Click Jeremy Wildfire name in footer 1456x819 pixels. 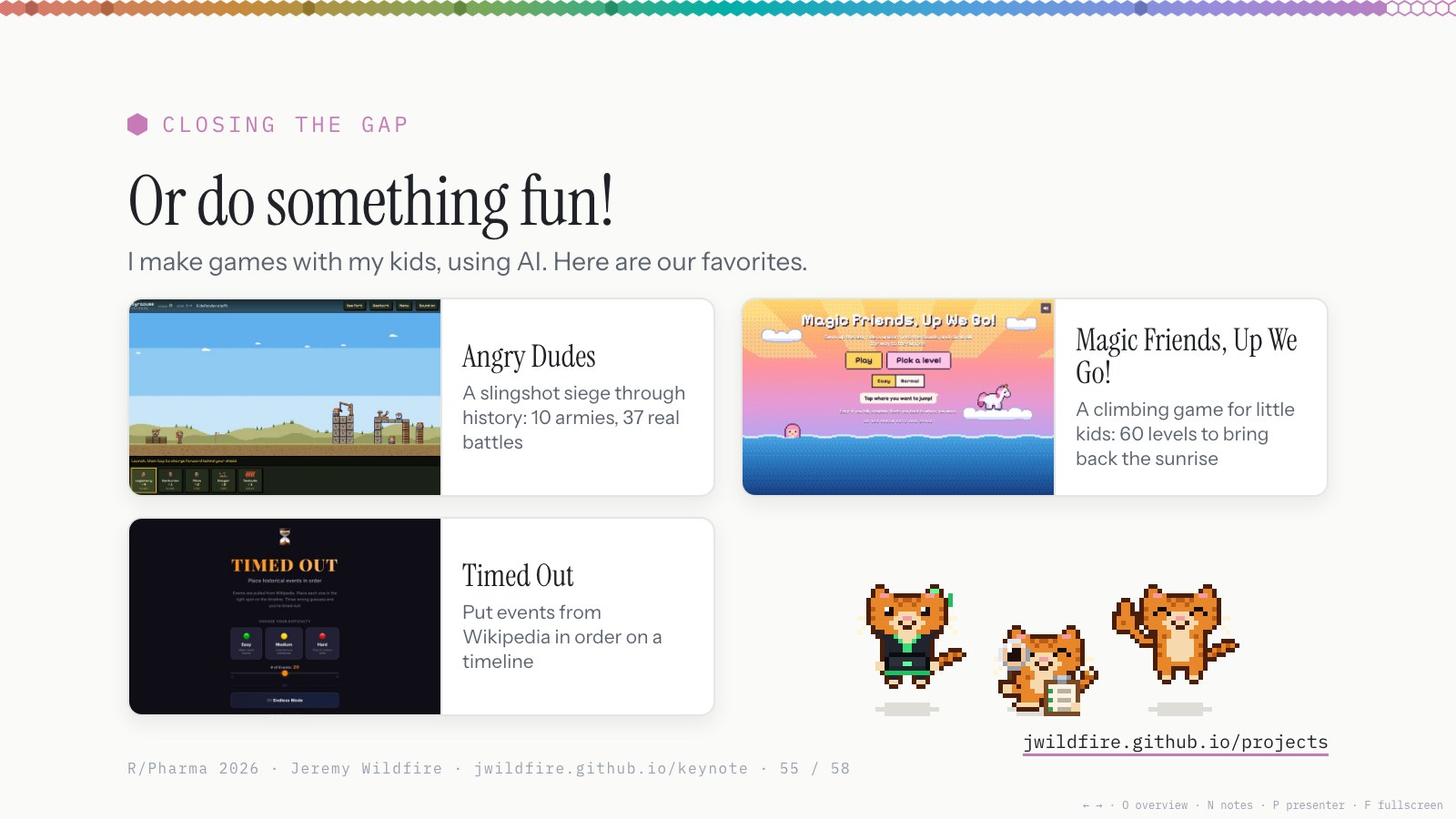point(366,768)
